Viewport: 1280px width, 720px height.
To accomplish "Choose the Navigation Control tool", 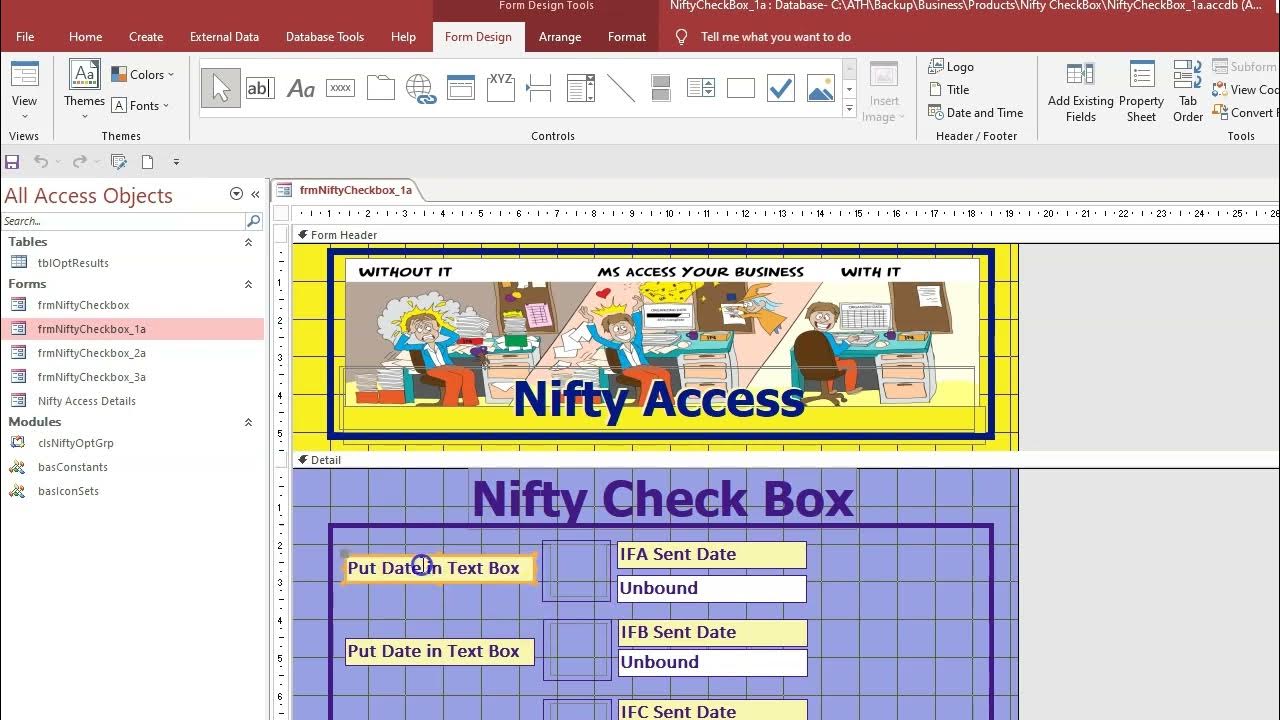I will [460, 88].
